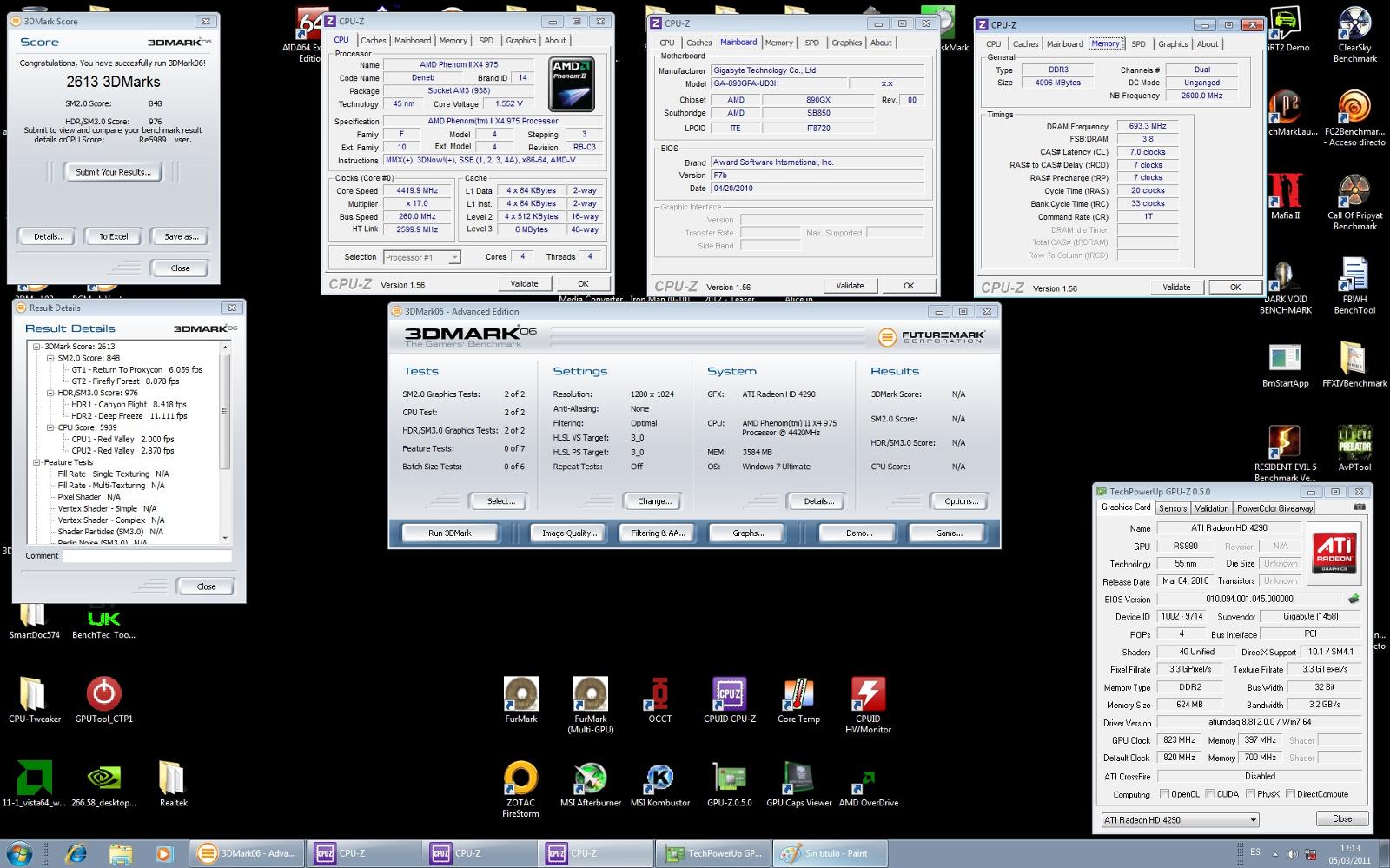Screen dimensions: 1390x868
Task: Click Submit Your Results button
Action: [113, 172]
